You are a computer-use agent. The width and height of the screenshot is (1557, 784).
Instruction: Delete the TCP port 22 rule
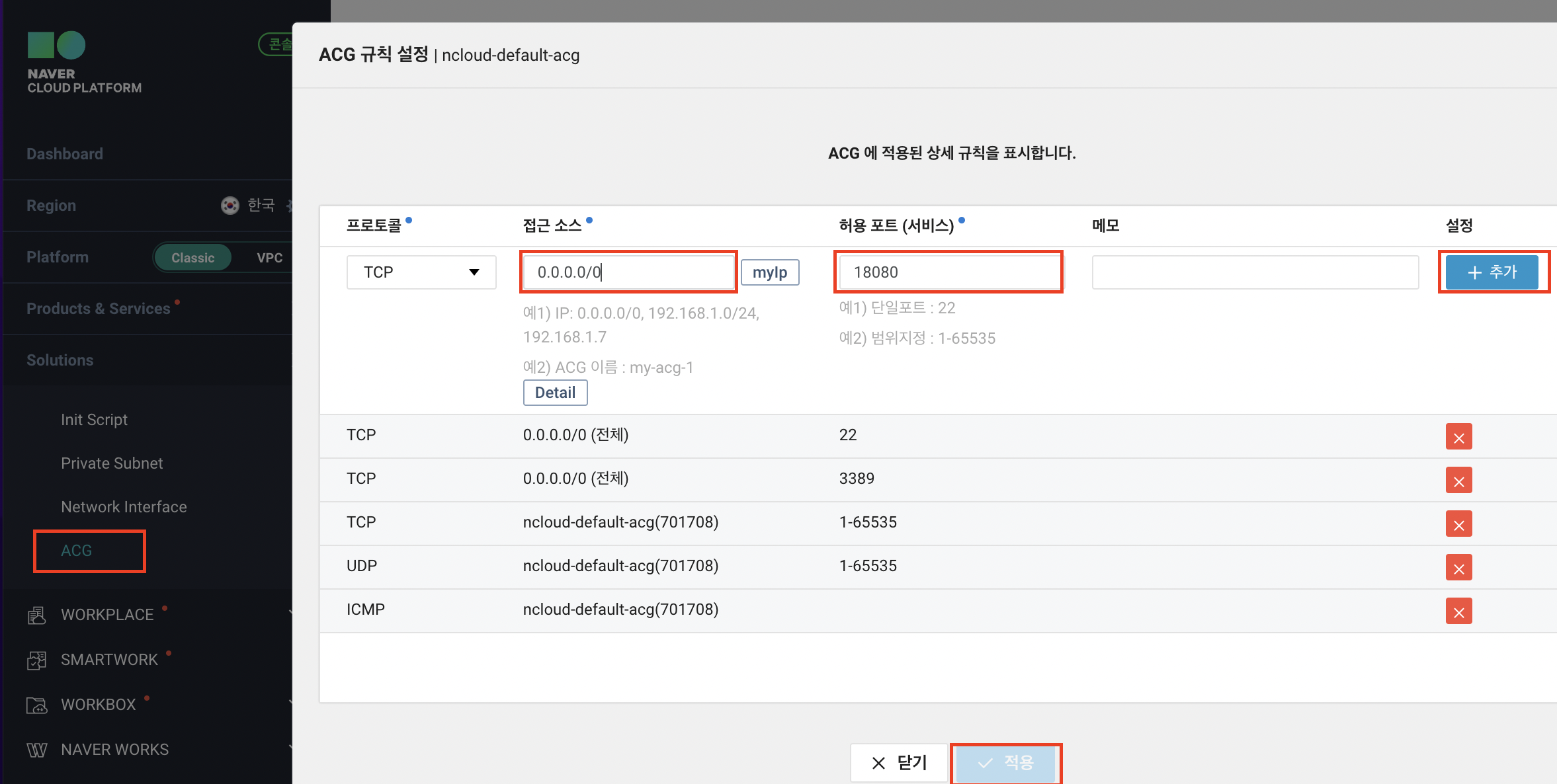(x=1458, y=437)
